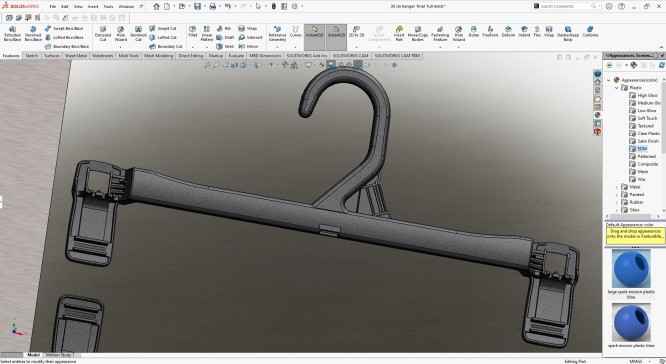Viewport: 666px width, 364px height.
Task: Select the Boundary Cut tool
Action: pyautogui.click(x=166, y=46)
